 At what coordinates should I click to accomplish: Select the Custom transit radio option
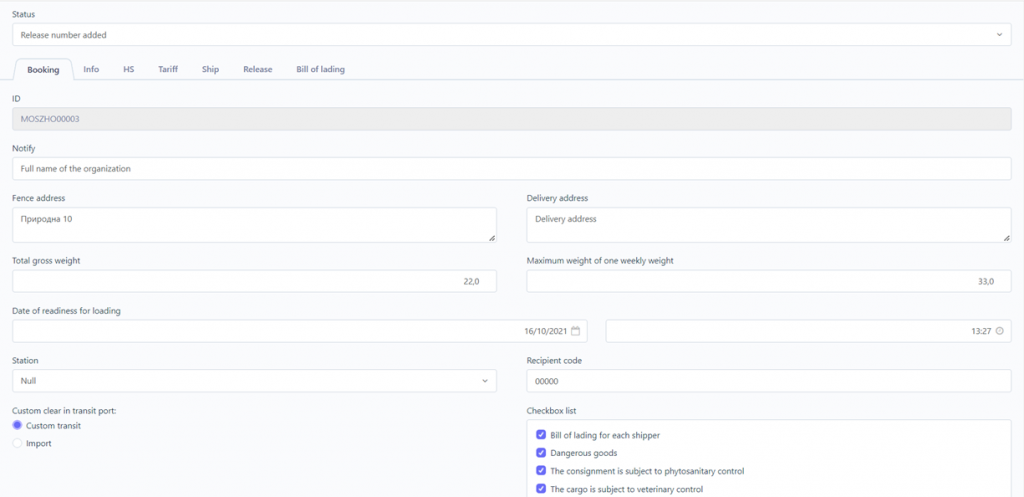point(18,425)
